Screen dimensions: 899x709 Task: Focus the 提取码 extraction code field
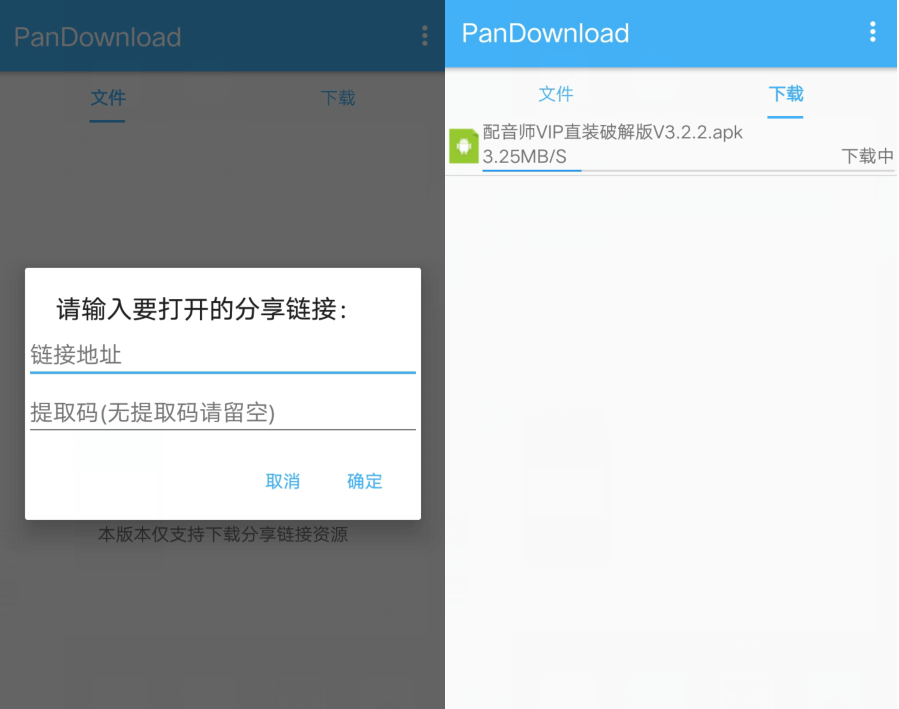222,413
